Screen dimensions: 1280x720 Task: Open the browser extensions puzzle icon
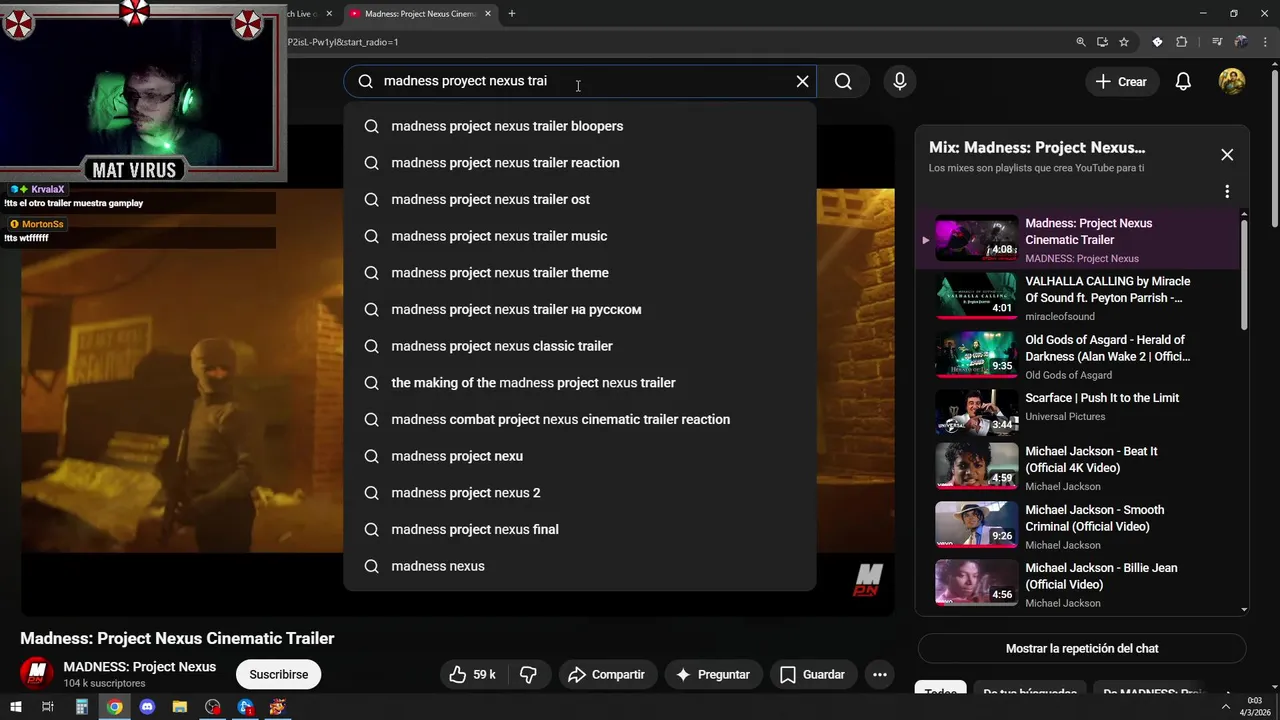pos(1182,42)
